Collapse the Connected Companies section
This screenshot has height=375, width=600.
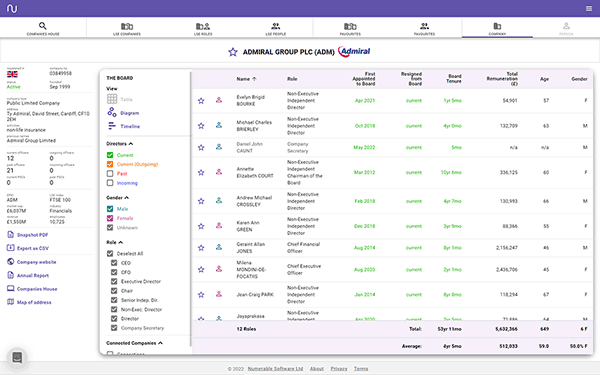pos(160,343)
